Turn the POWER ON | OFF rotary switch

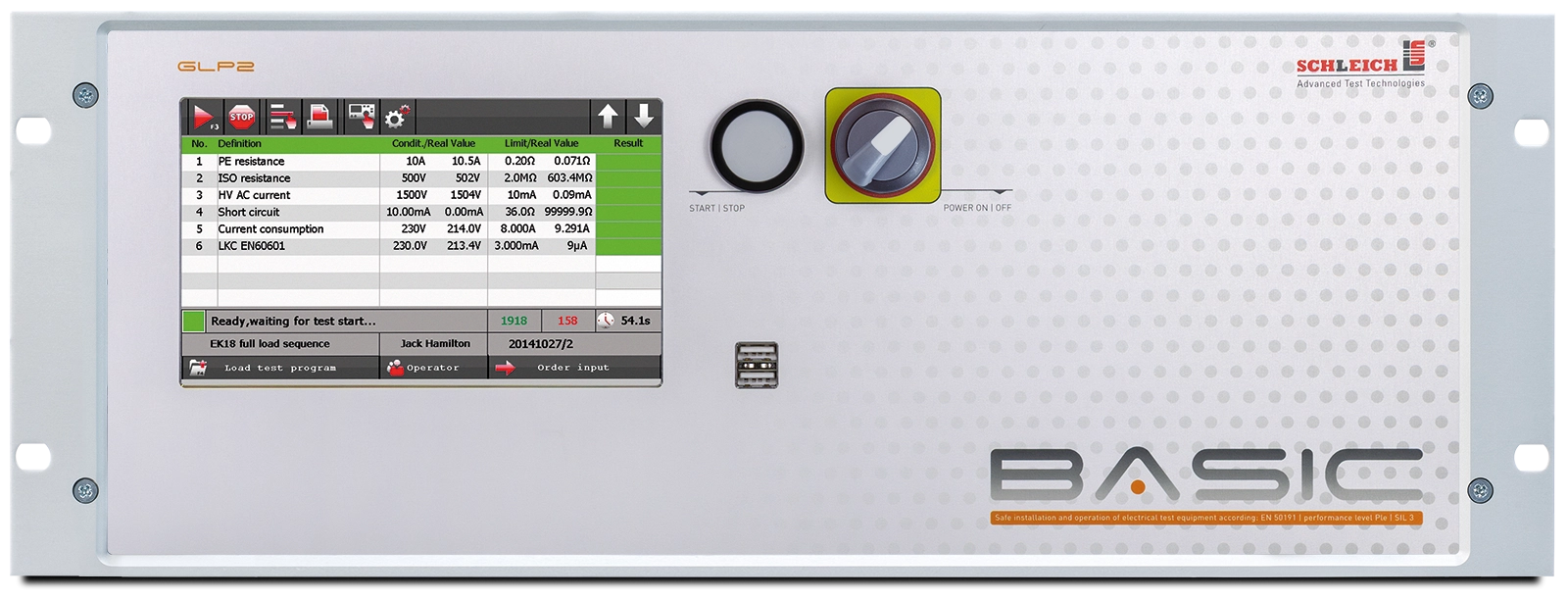click(882, 146)
